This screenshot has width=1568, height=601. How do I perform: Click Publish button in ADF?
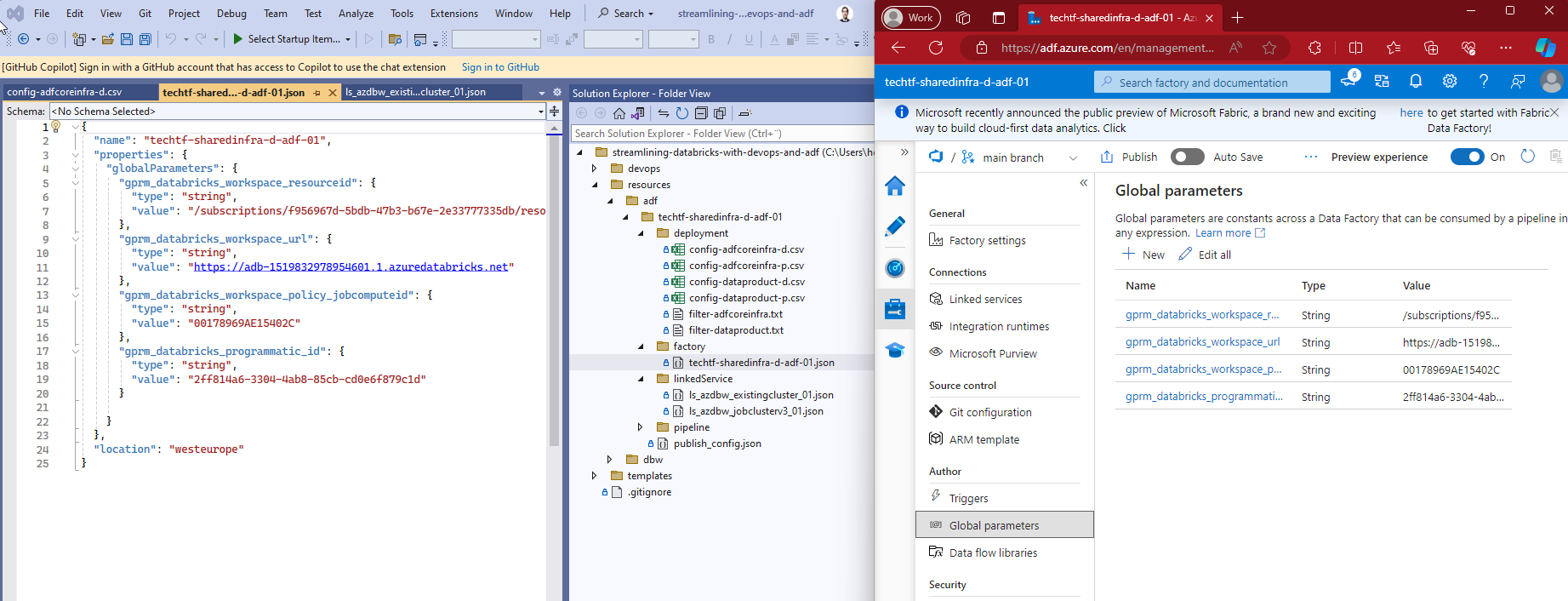point(1129,157)
